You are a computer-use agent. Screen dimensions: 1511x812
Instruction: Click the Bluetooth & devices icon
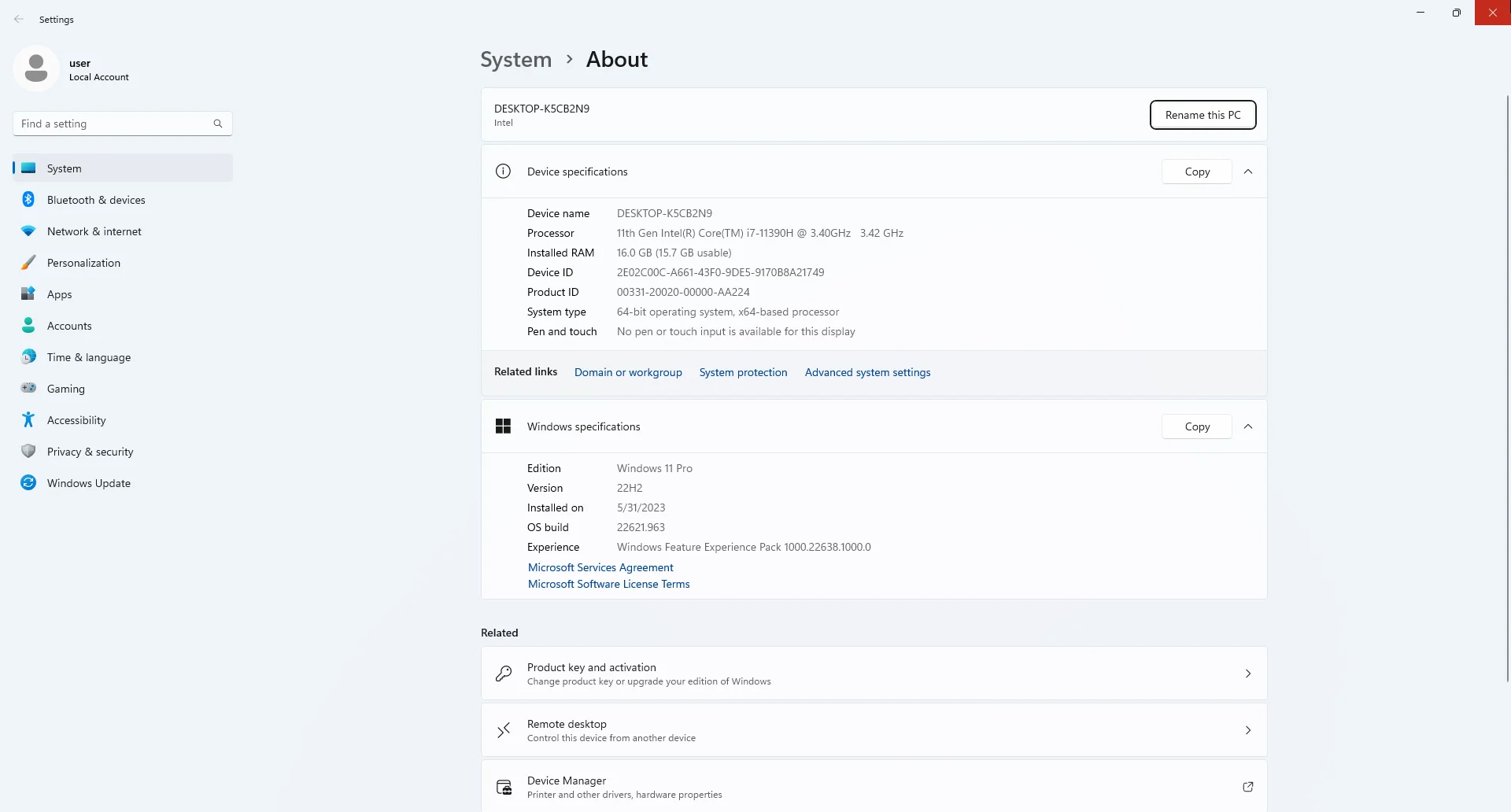pyautogui.click(x=28, y=200)
